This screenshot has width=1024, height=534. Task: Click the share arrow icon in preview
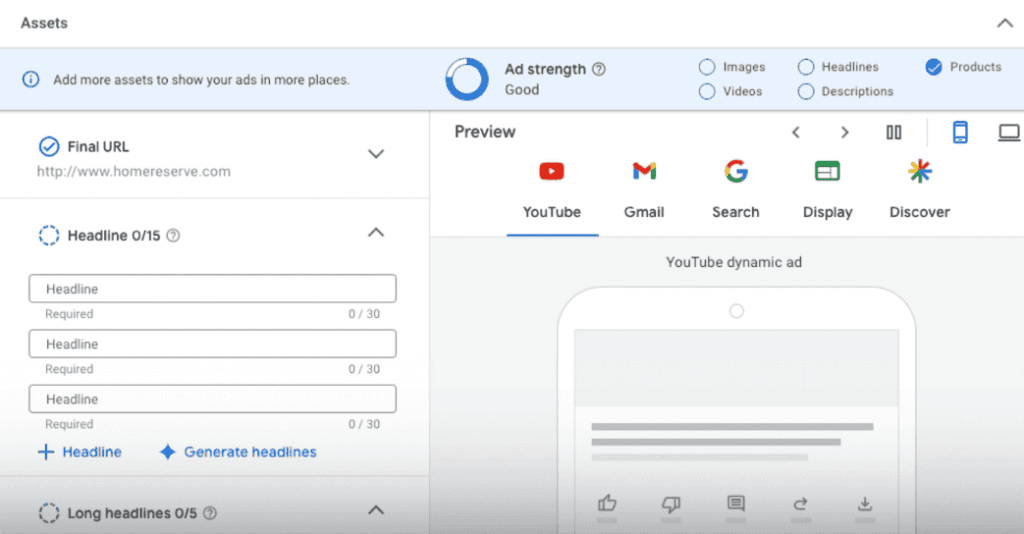coord(800,503)
